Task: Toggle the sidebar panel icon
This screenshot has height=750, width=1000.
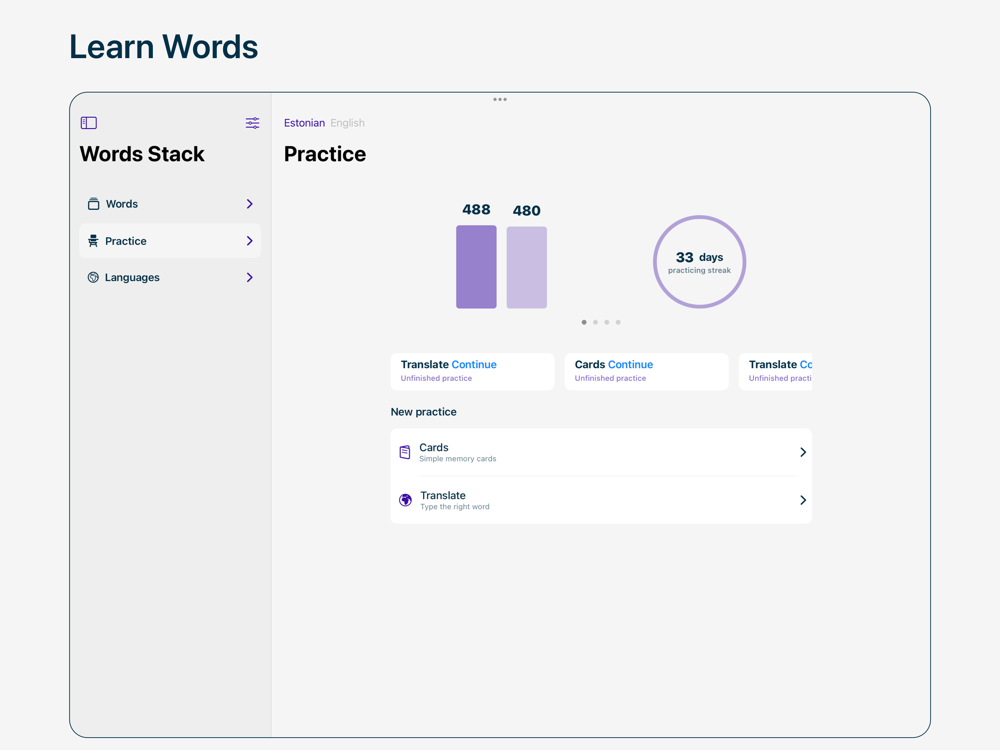Action: 89,123
